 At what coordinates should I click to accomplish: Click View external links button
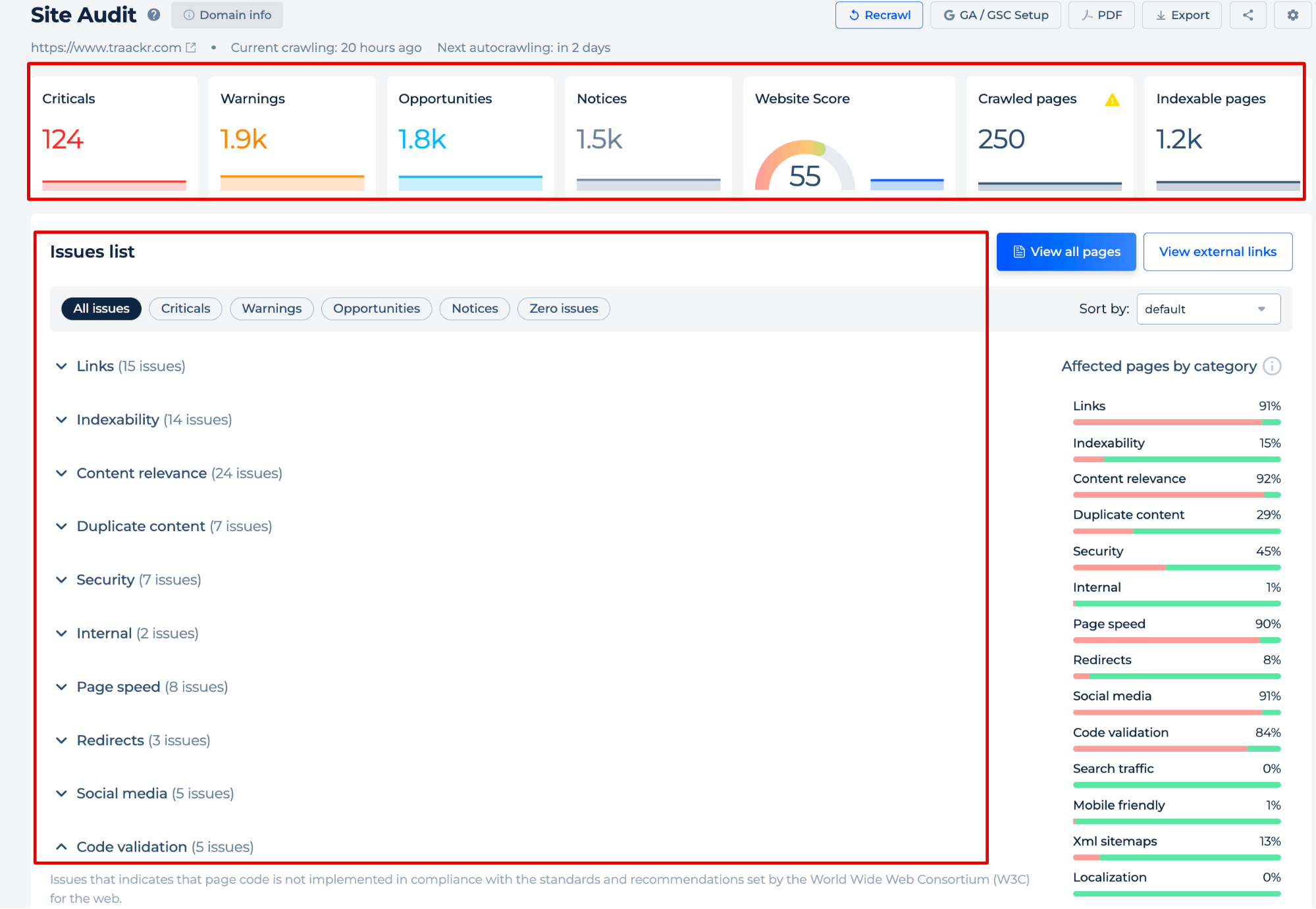[x=1217, y=252]
